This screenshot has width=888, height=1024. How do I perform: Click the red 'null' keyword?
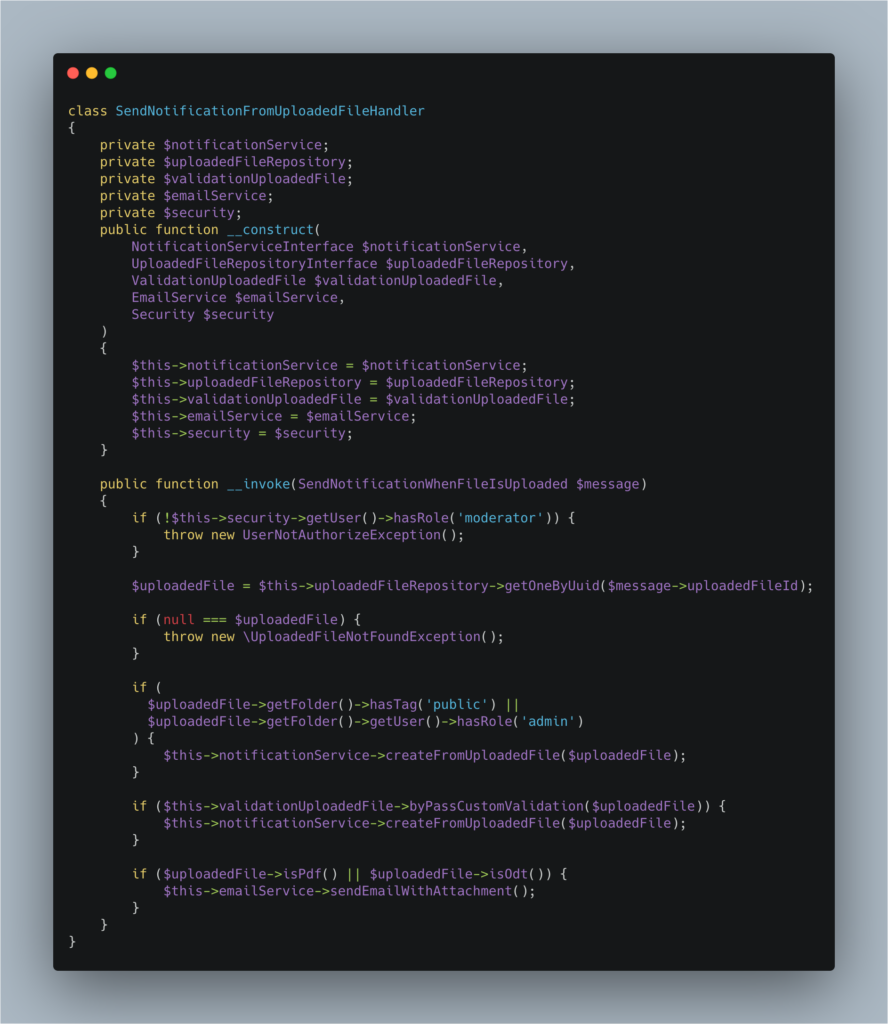click(178, 620)
